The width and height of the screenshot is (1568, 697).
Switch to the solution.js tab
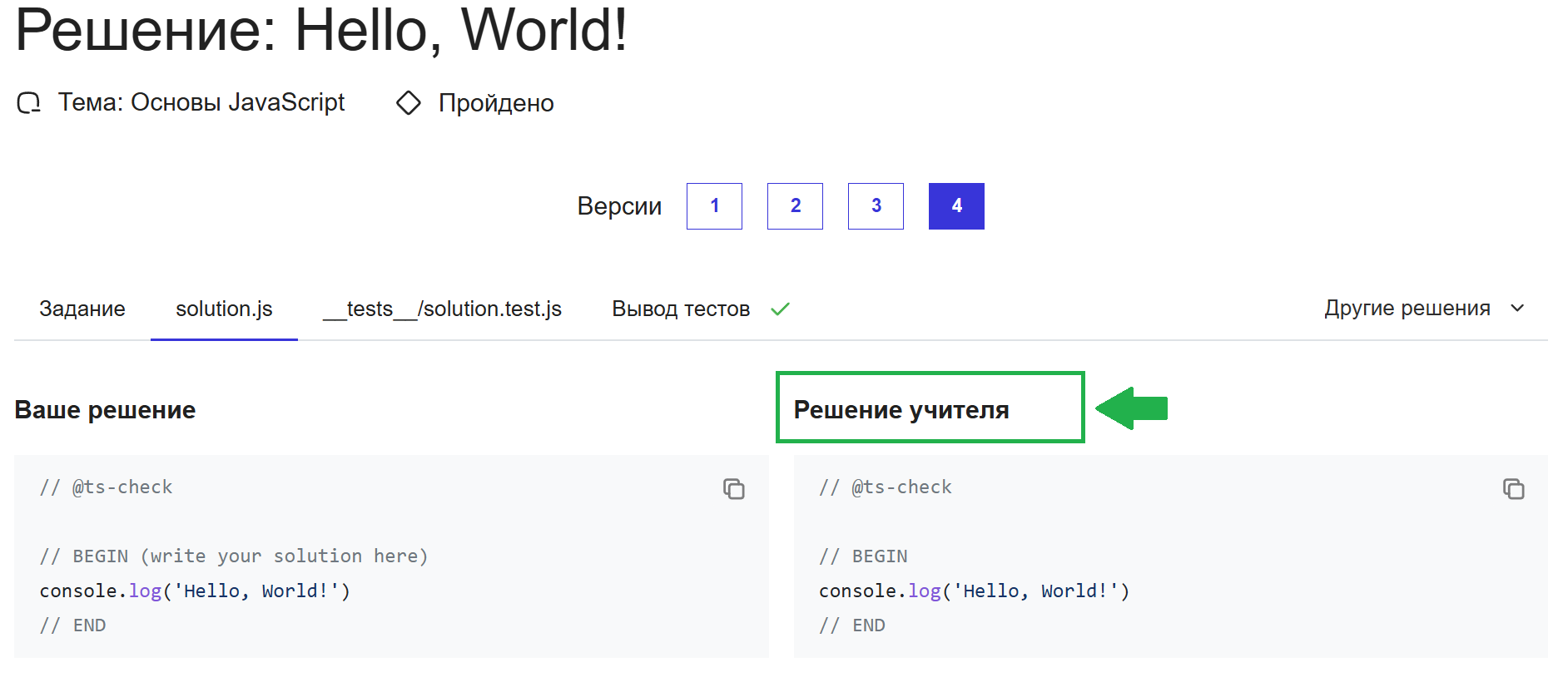(x=224, y=309)
